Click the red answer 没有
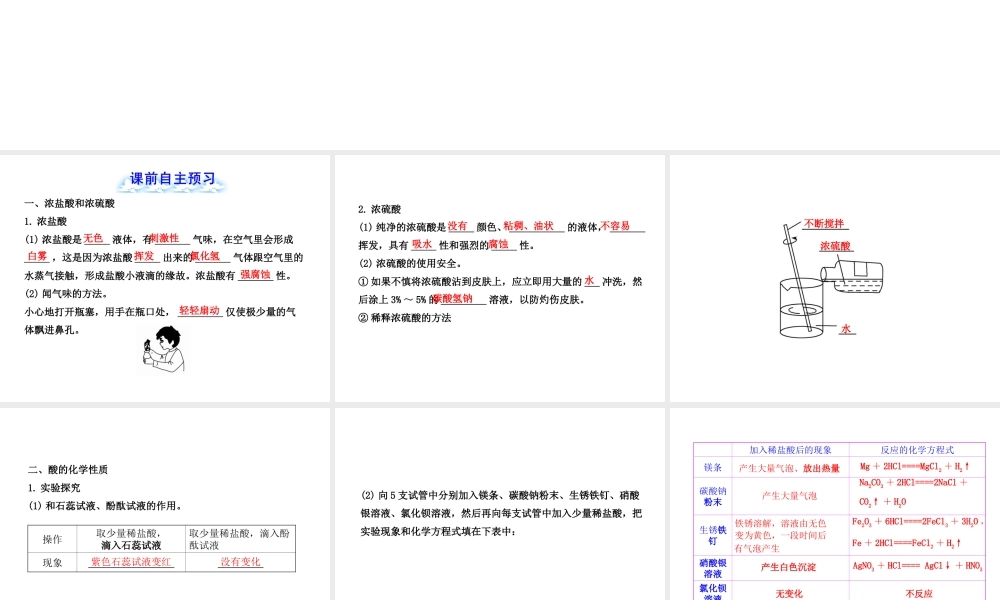Viewport: 1000px width, 600px height. tap(457, 226)
